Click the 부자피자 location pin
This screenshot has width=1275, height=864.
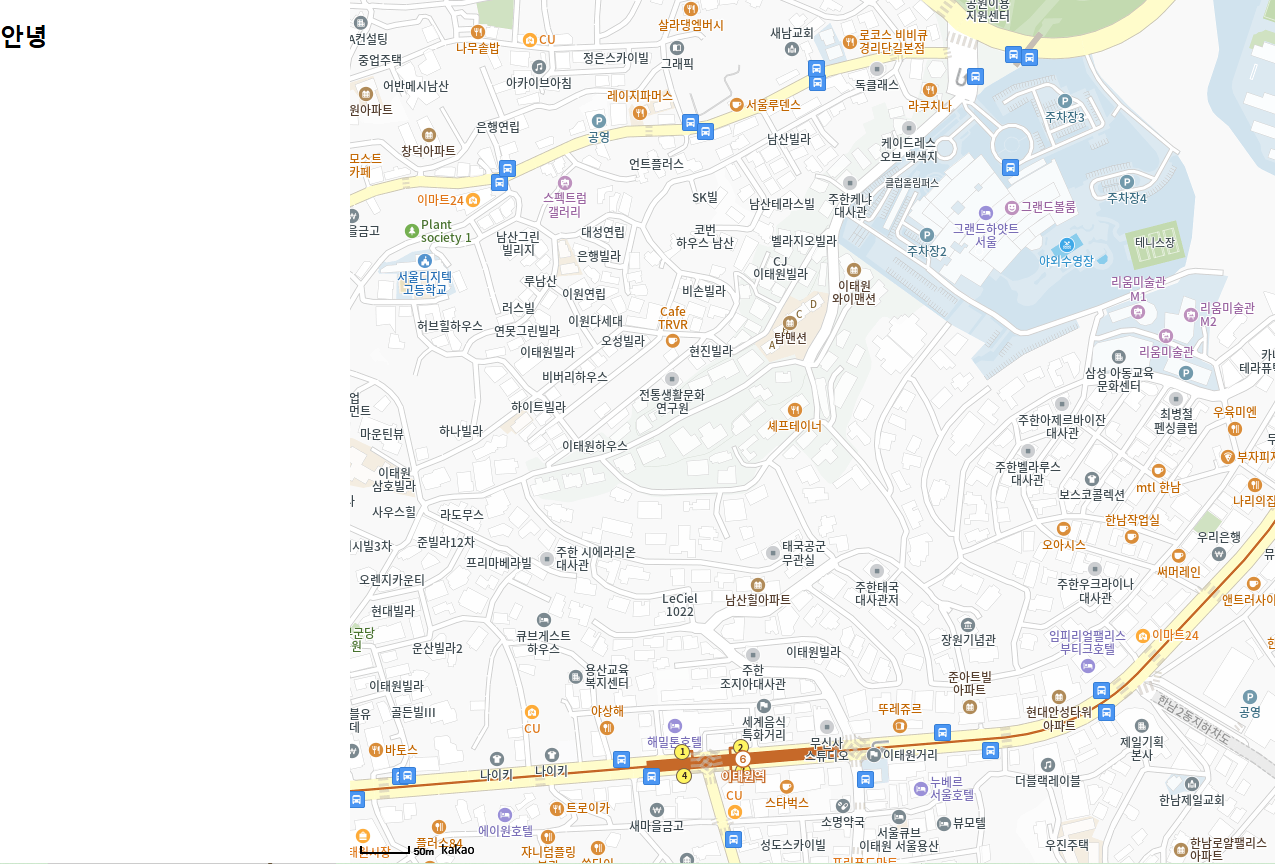(1228, 456)
